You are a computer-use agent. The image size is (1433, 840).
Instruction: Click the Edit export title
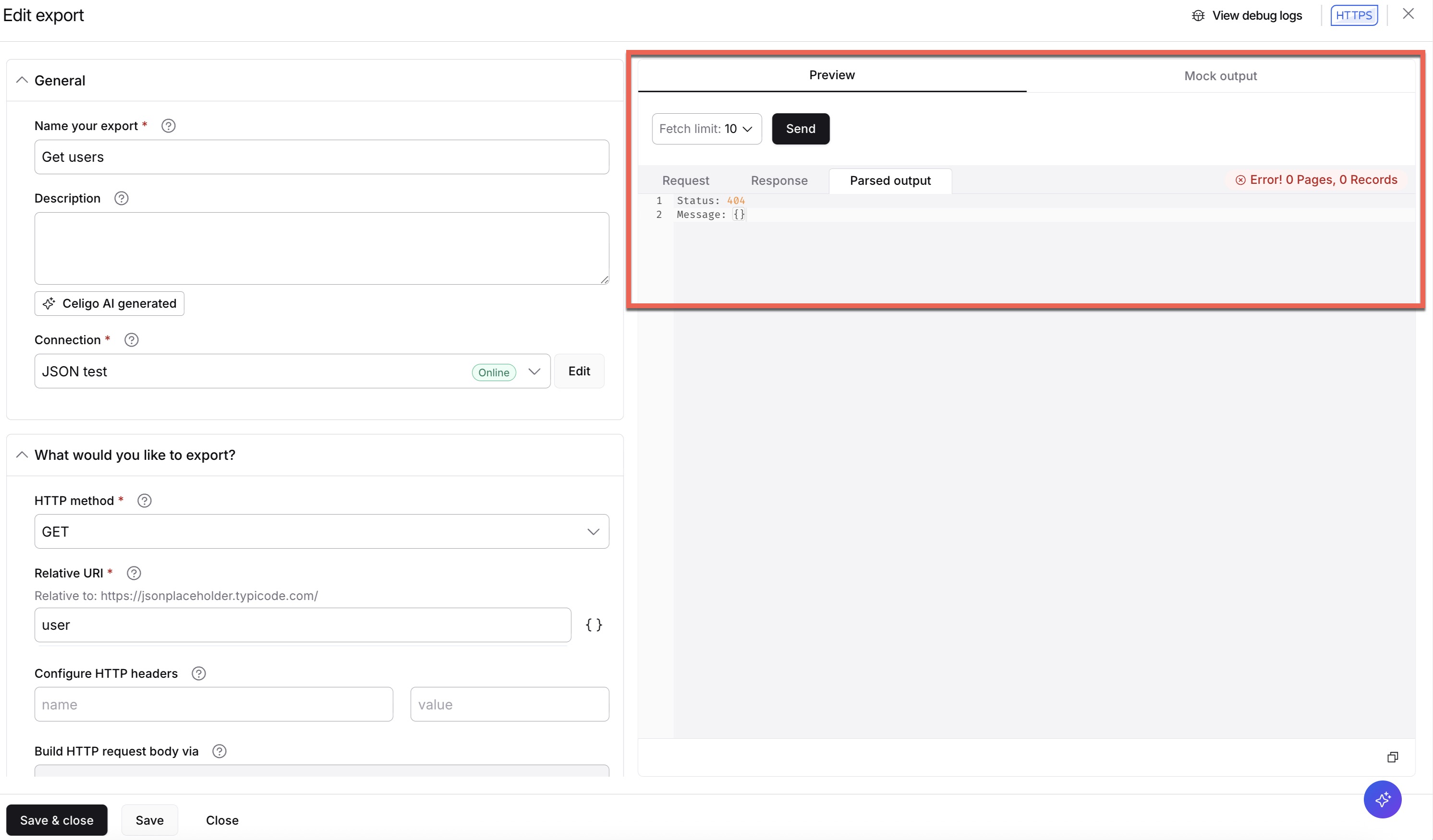[x=43, y=15]
